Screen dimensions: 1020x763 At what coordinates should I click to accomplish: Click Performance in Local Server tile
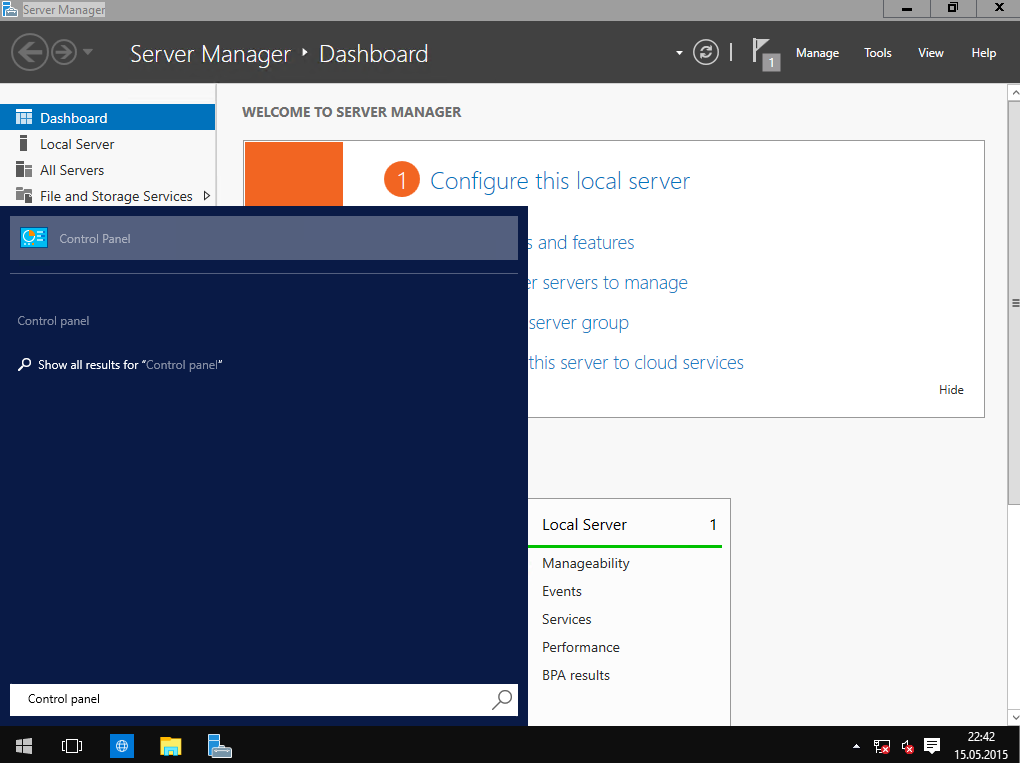[x=581, y=647]
